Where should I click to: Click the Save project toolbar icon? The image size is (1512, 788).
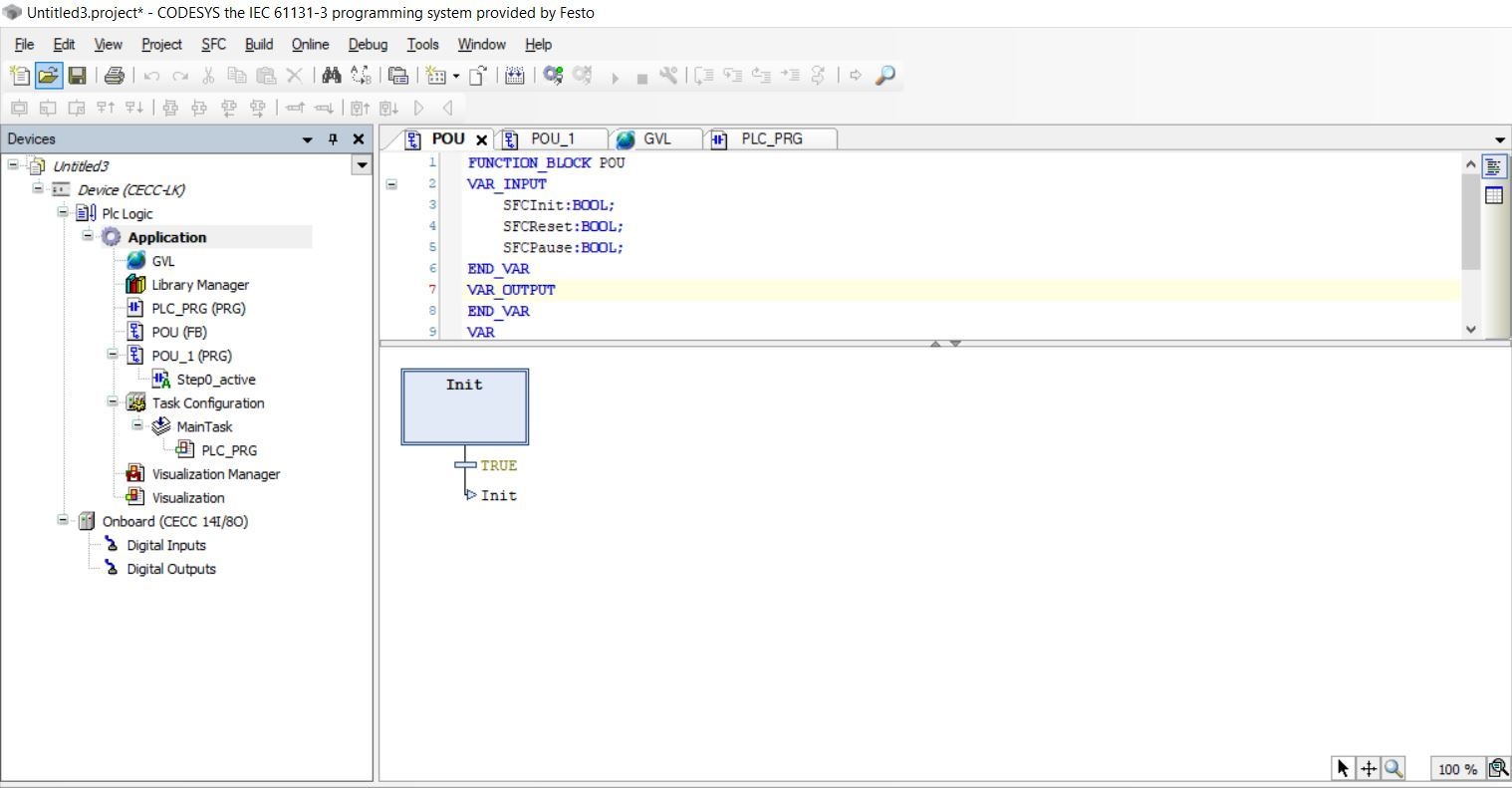[77, 76]
